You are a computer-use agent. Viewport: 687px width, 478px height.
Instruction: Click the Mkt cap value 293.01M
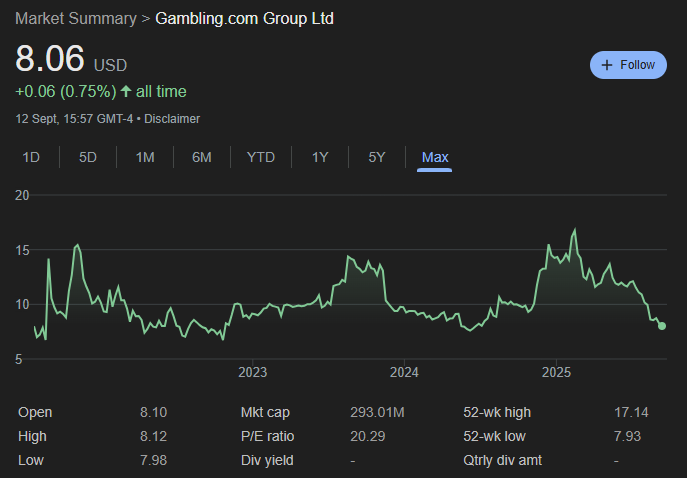pos(377,412)
